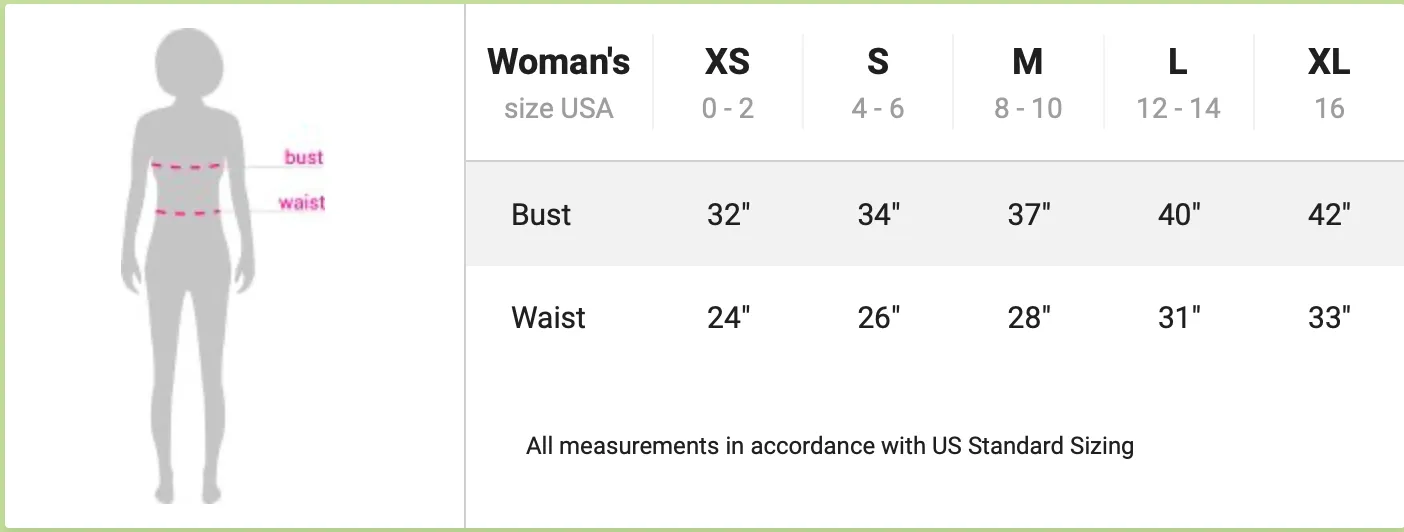Click the 31" waist value for L
The height and width of the screenshot is (532, 1404).
tap(1179, 317)
